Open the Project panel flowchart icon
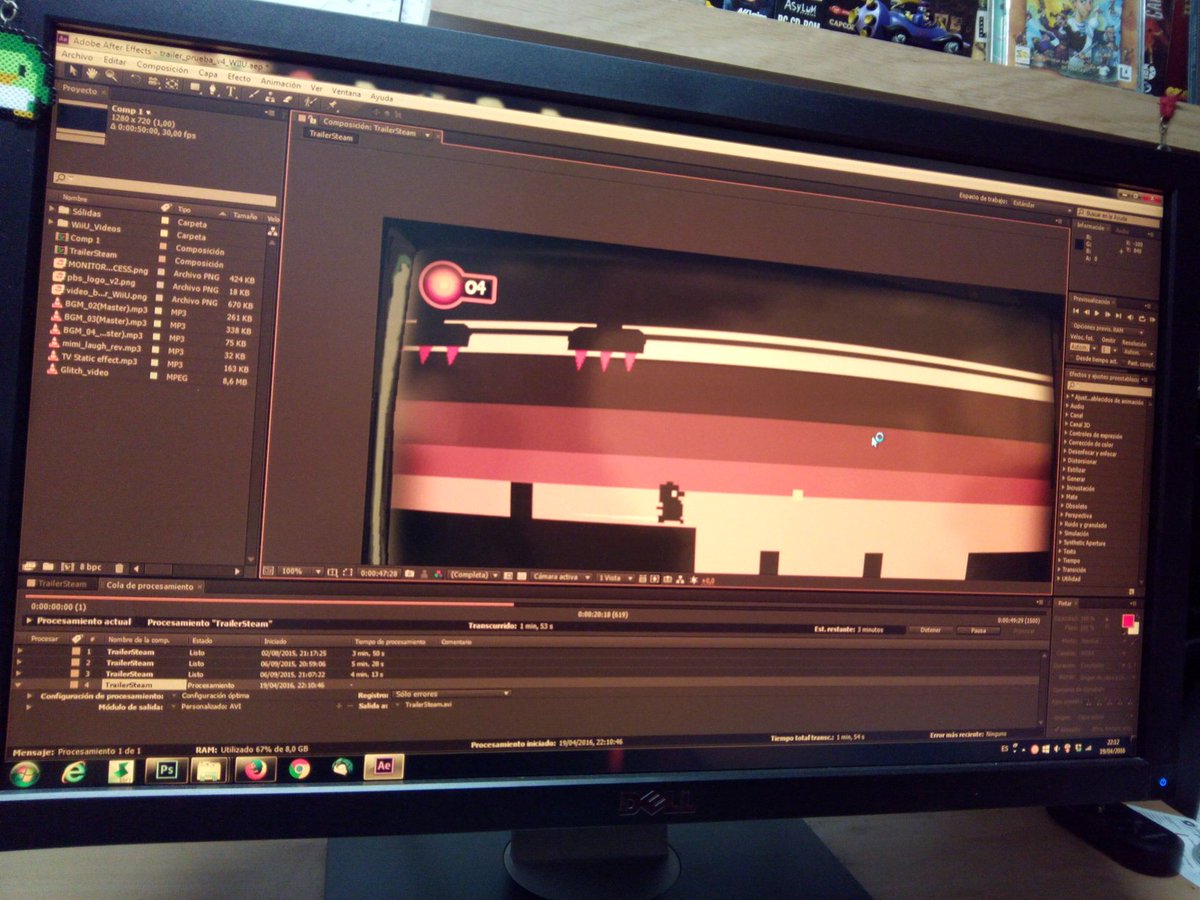Image resolution: width=1200 pixels, height=900 pixels. coord(273,231)
